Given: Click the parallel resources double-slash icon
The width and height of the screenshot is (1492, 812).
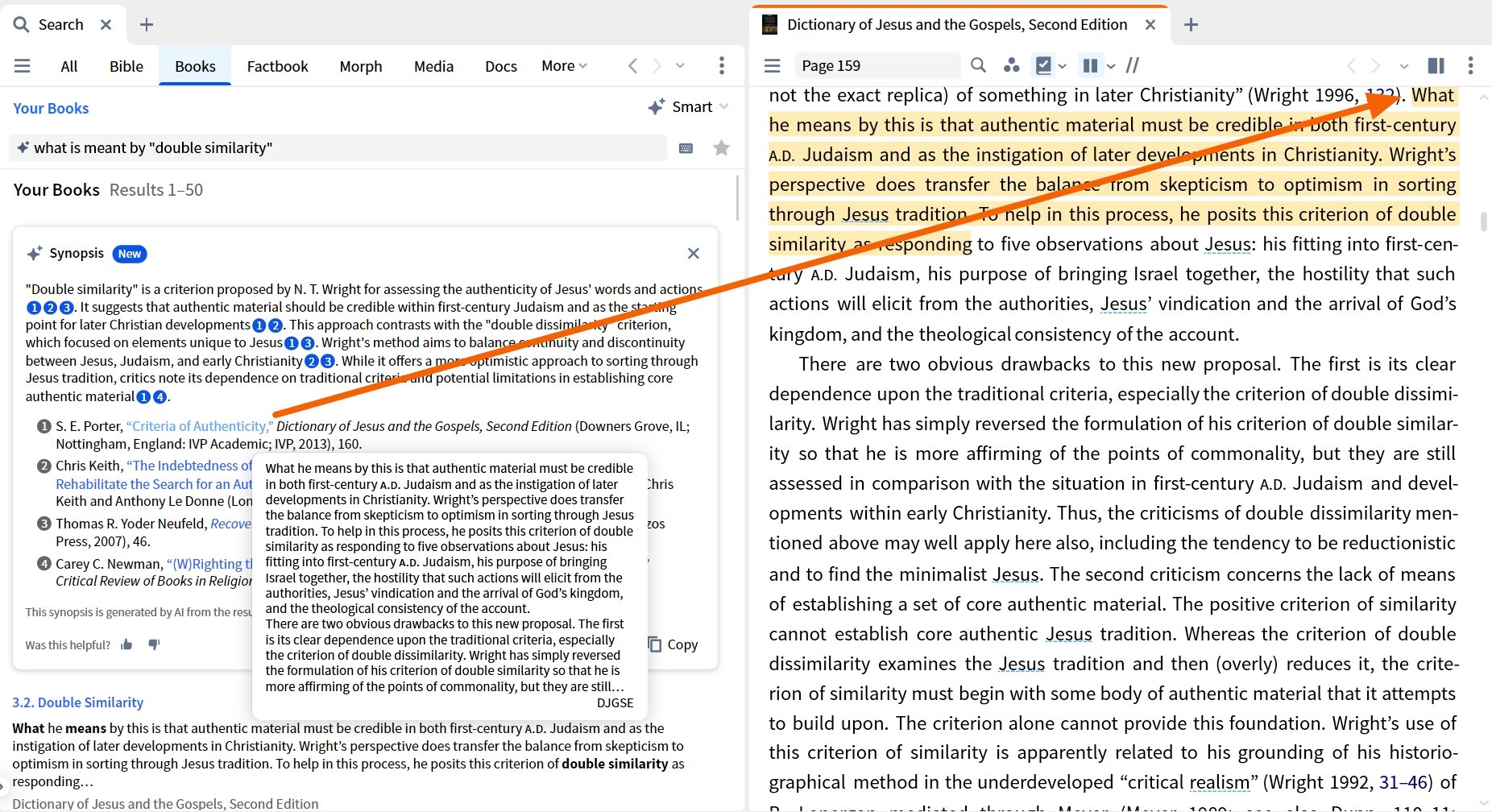Looking at the screenshot, I should click(1132, 65).
